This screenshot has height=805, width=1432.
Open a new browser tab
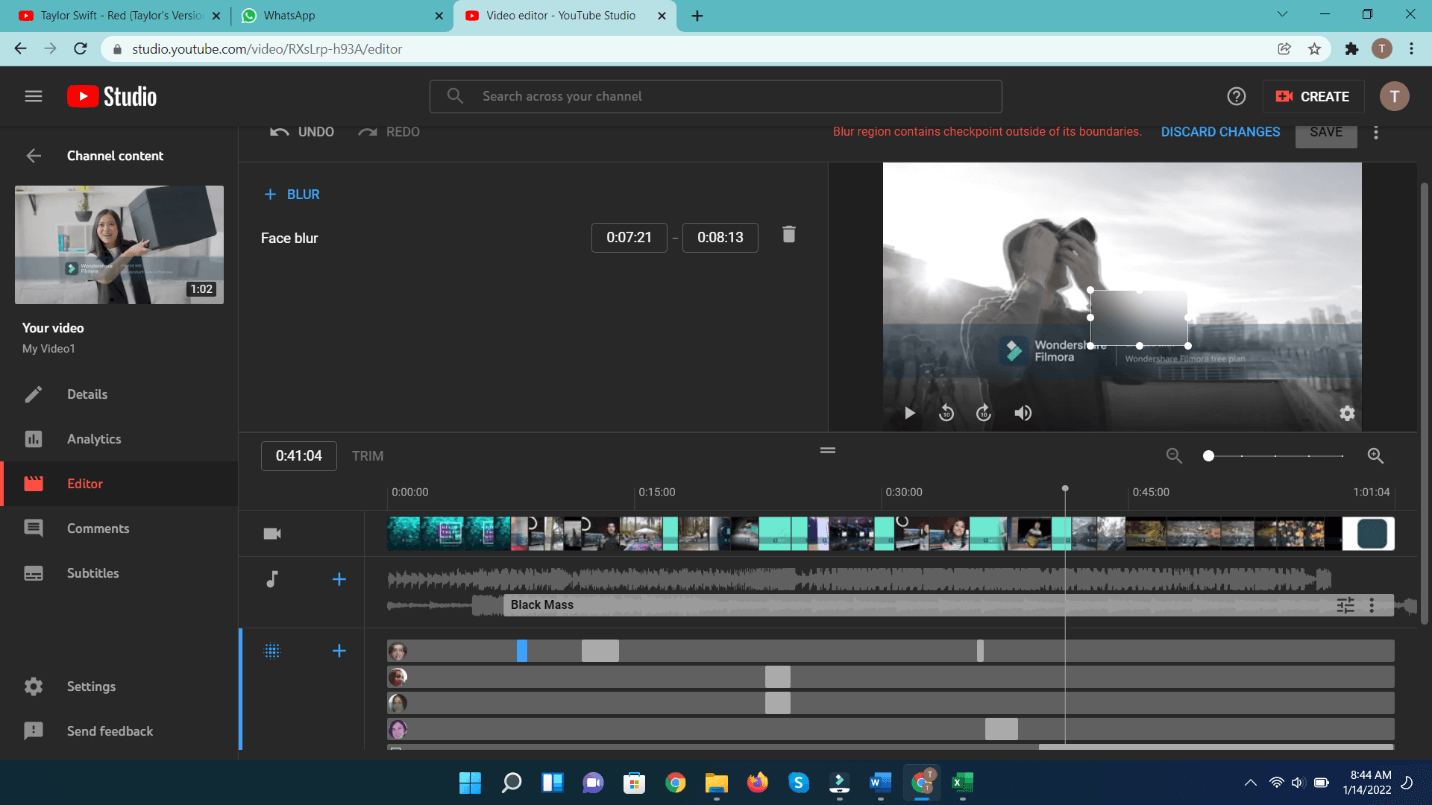[697, 16]
